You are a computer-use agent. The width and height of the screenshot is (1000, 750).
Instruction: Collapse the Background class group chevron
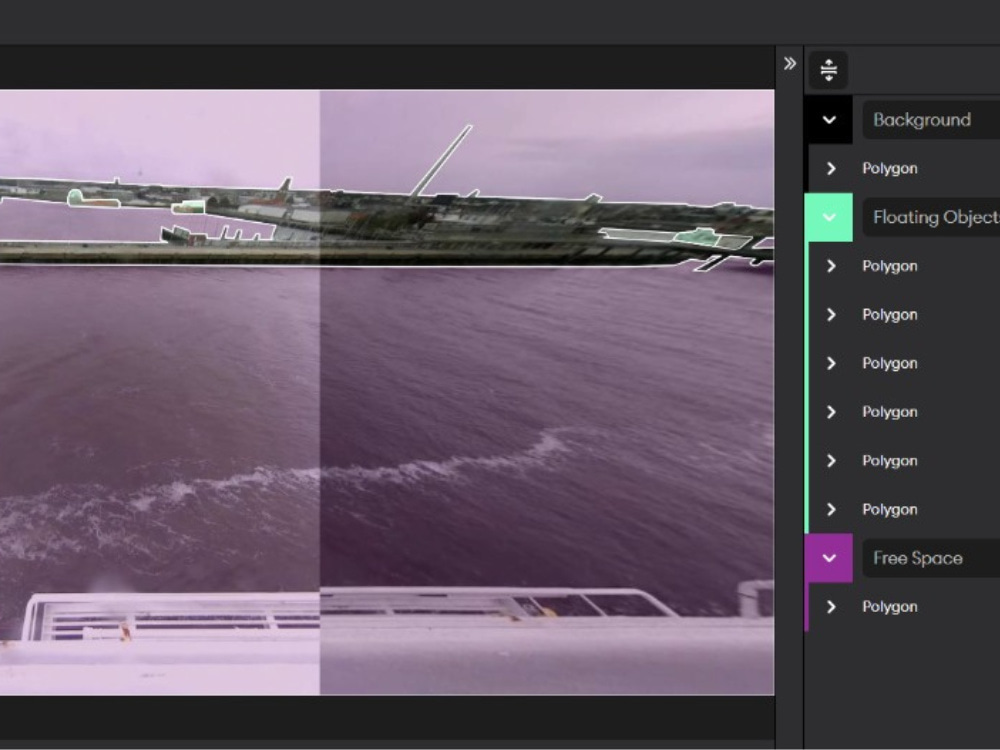pyautogui.click(x=829, y=120)
